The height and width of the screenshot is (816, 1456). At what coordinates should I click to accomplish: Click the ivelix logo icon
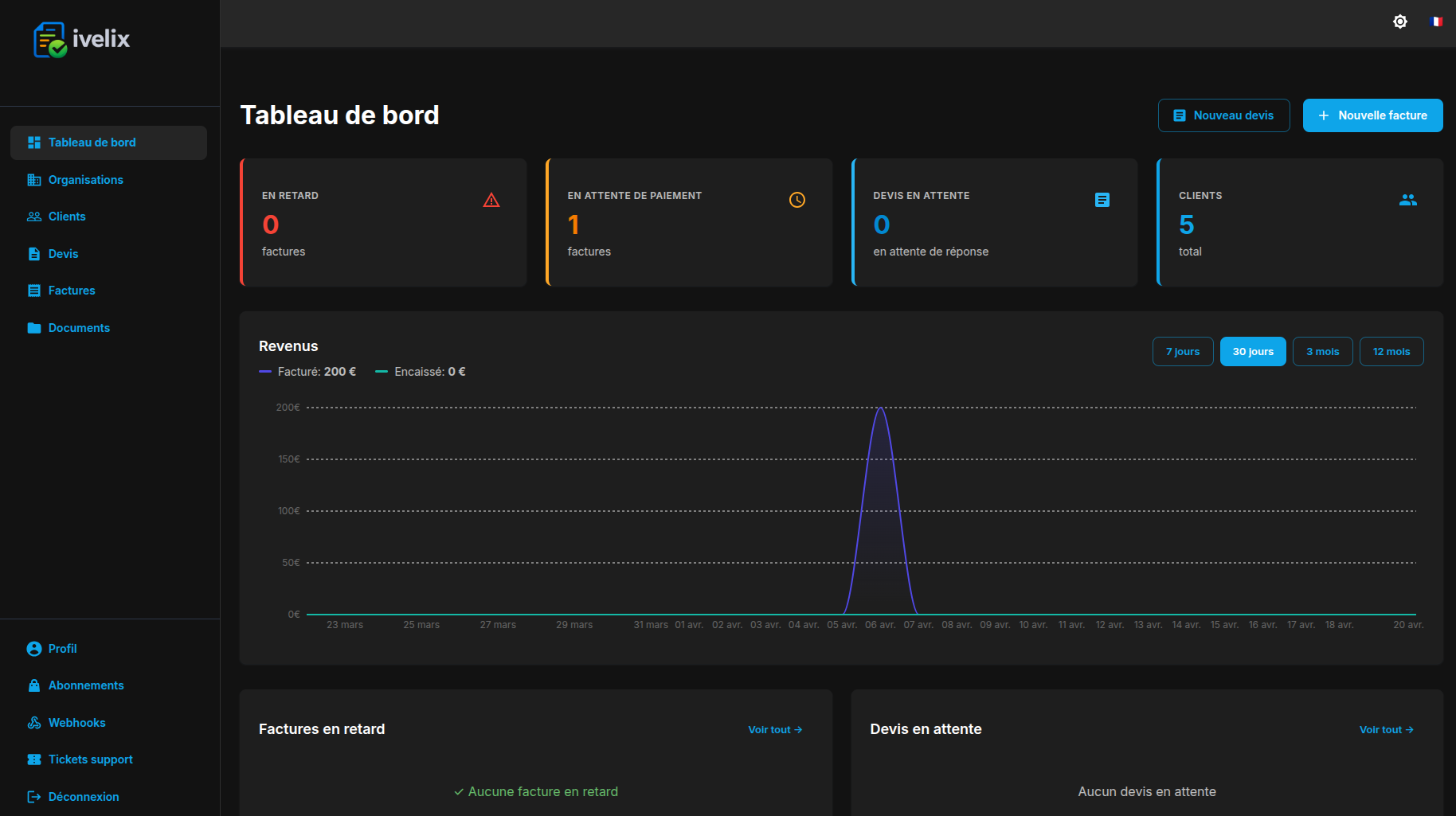[x=50, y=39]
